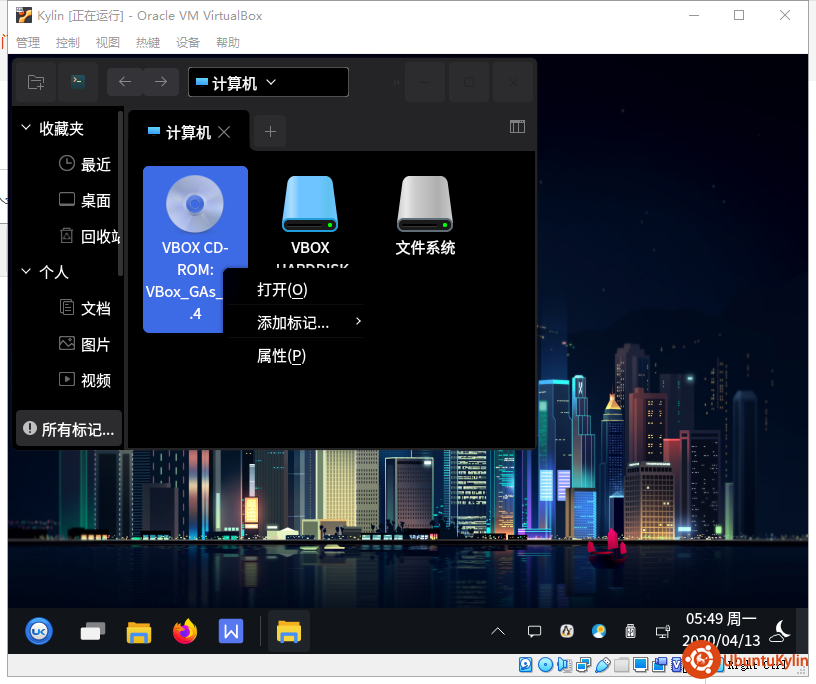Switch the view mode icon
This screenshot has width=816, height=684.
(x=517, y=127)
